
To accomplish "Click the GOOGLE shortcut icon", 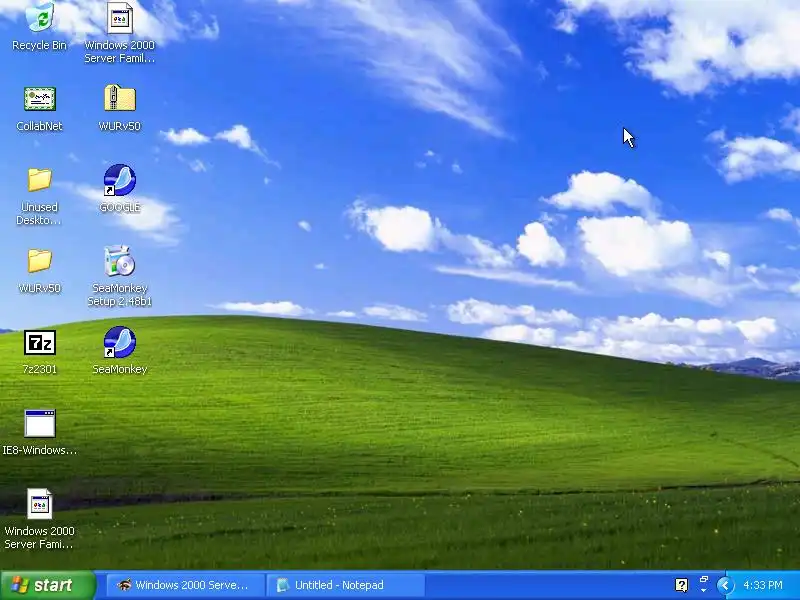I will [120, 180].
